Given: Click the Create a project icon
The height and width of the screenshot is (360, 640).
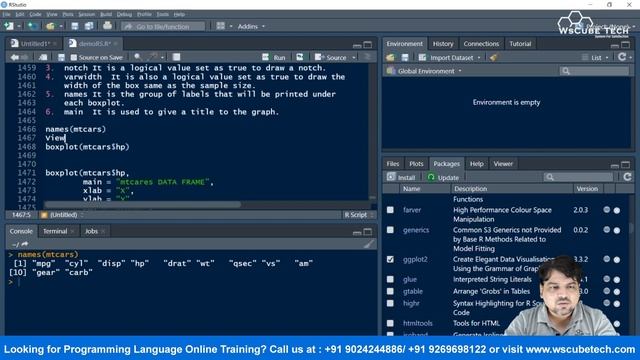Looking at the screenshot, I should click(x=33, y=26).
